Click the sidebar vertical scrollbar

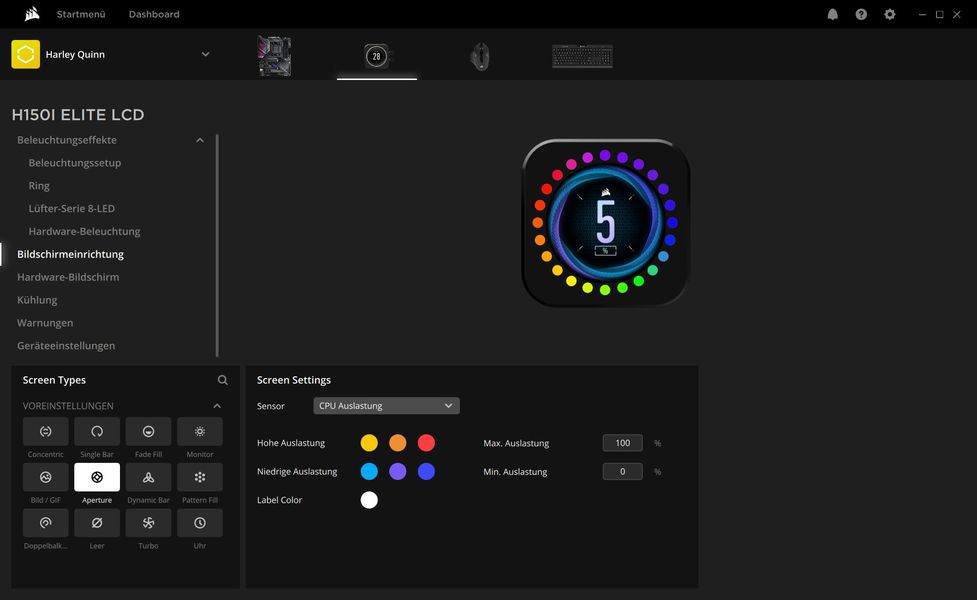tap(217, 245)
